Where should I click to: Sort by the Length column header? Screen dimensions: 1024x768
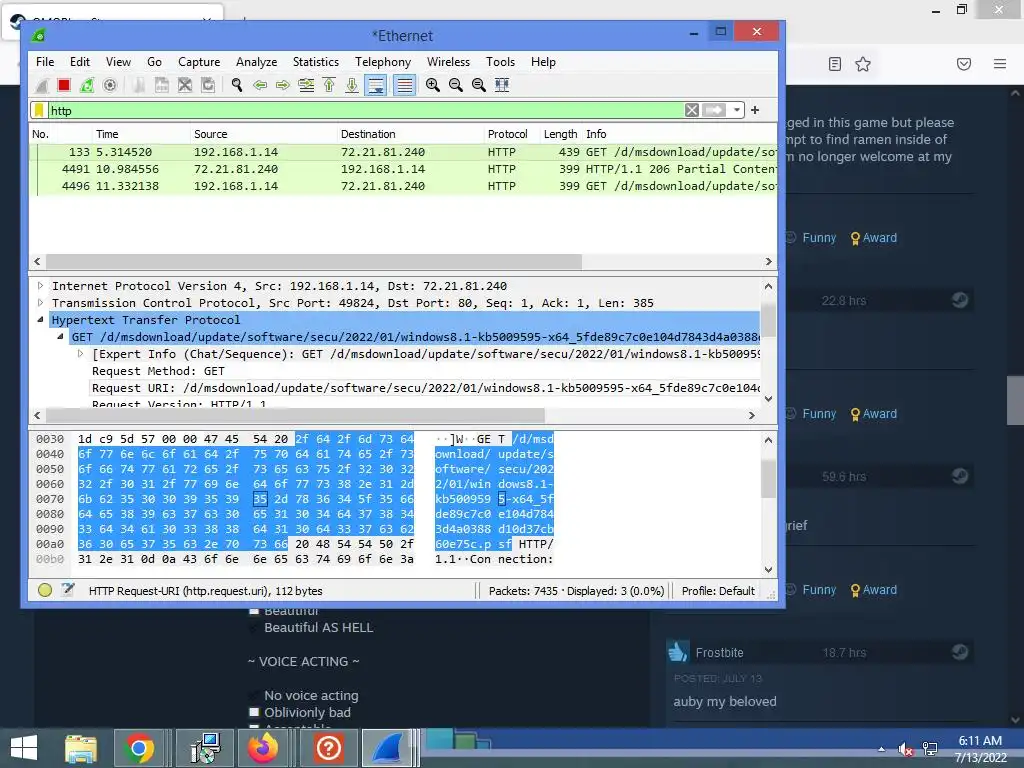(x=560, y=134)
